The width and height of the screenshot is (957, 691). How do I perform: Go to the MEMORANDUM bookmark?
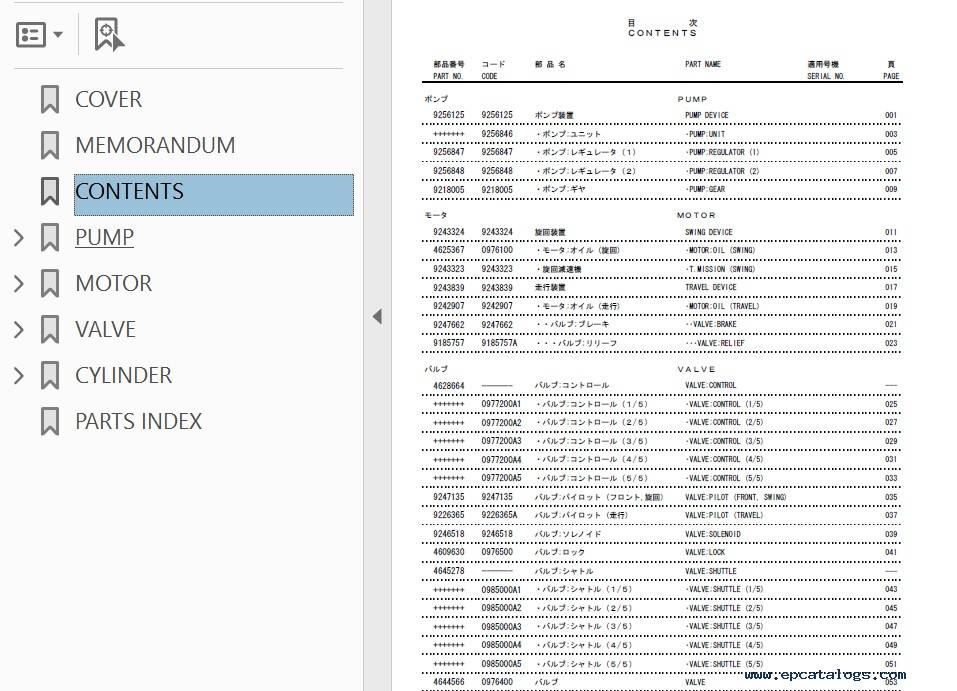pyautogui.click(x=155, y=145)
